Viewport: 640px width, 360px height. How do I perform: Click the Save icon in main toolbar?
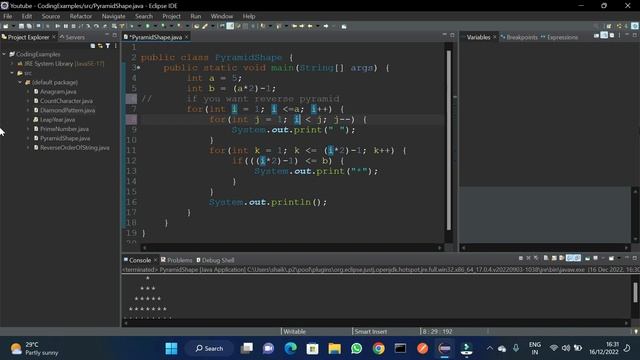[21, 26]
